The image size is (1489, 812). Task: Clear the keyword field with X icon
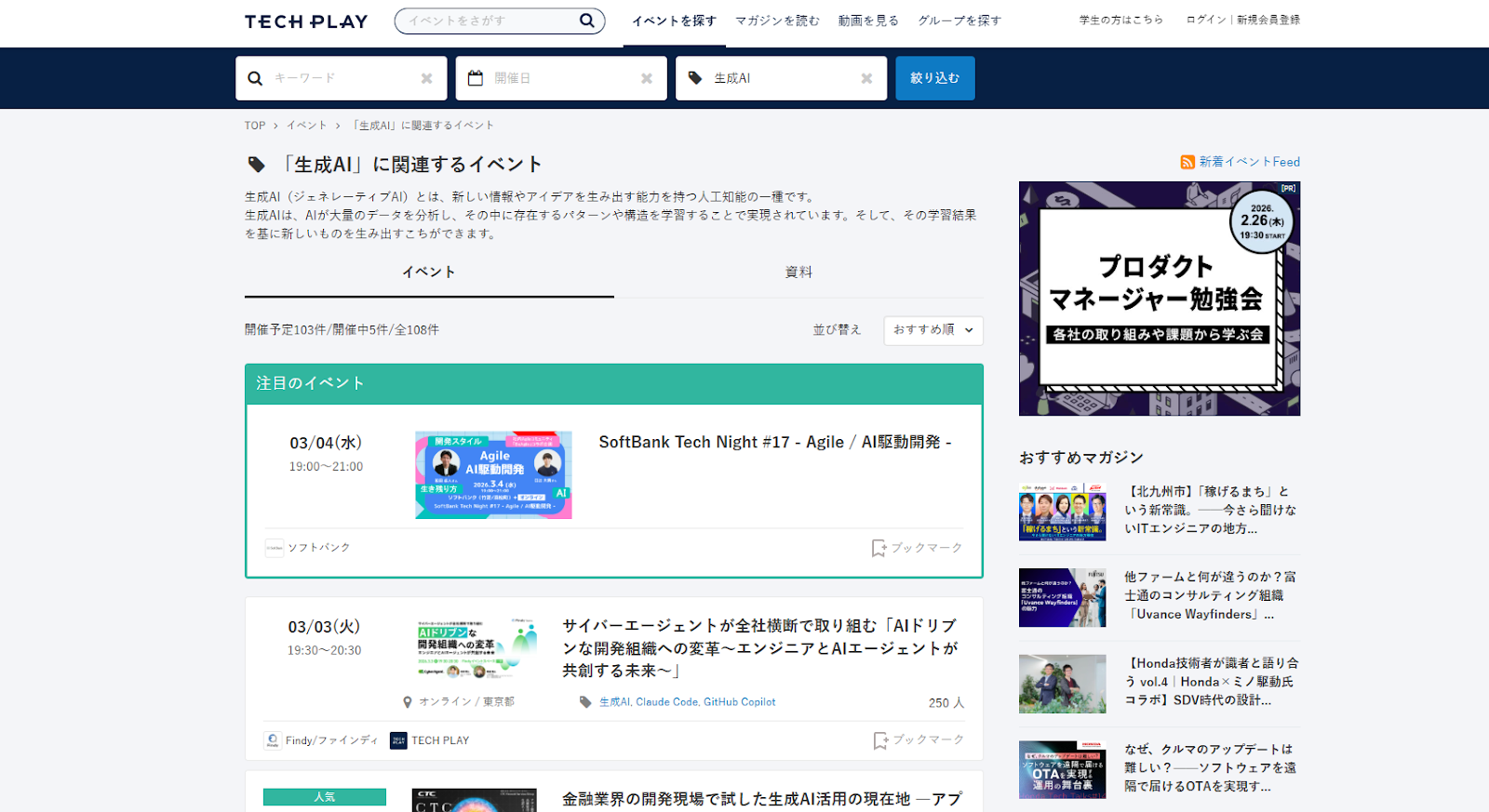(x=426, y=78)
